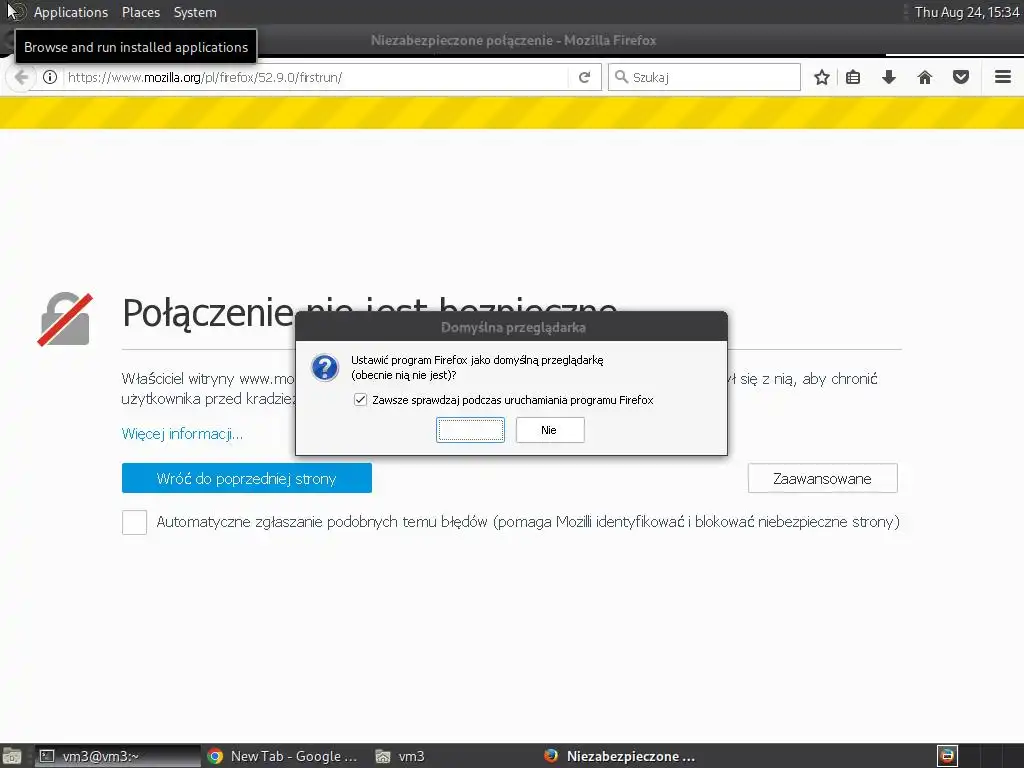The image size is (1024, 768).
Task: Click the clock 'Thu Aug 24, 15:34'
Action: pos(967,12)
